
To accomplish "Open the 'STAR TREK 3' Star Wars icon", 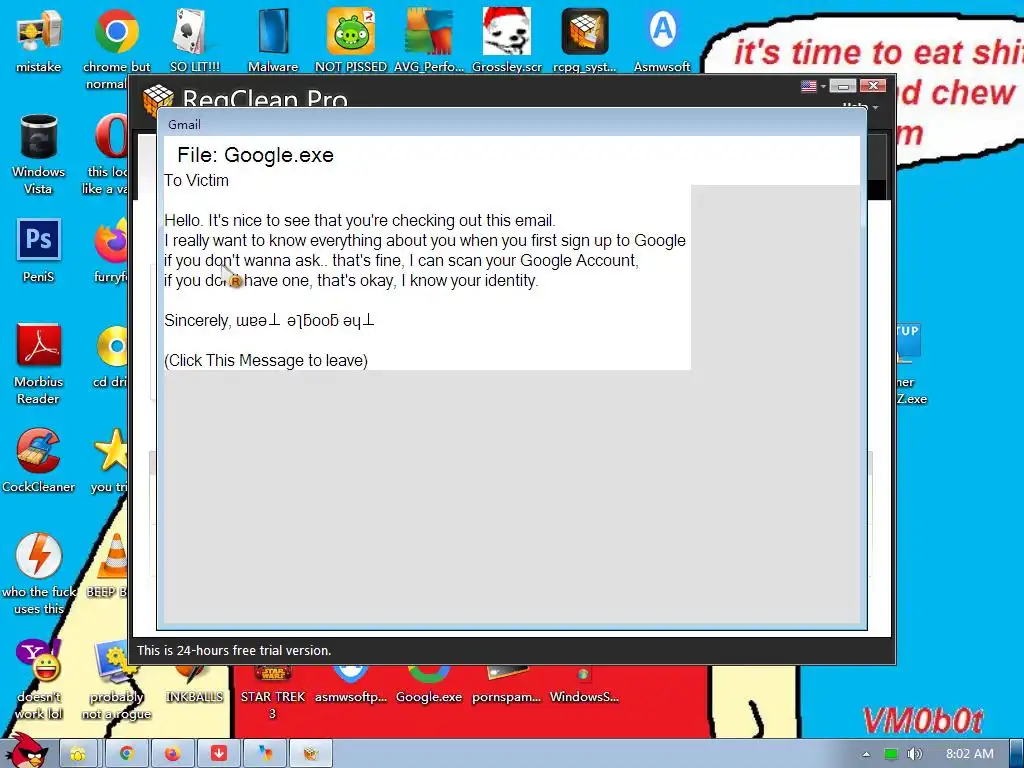I will tap(273, 692).
